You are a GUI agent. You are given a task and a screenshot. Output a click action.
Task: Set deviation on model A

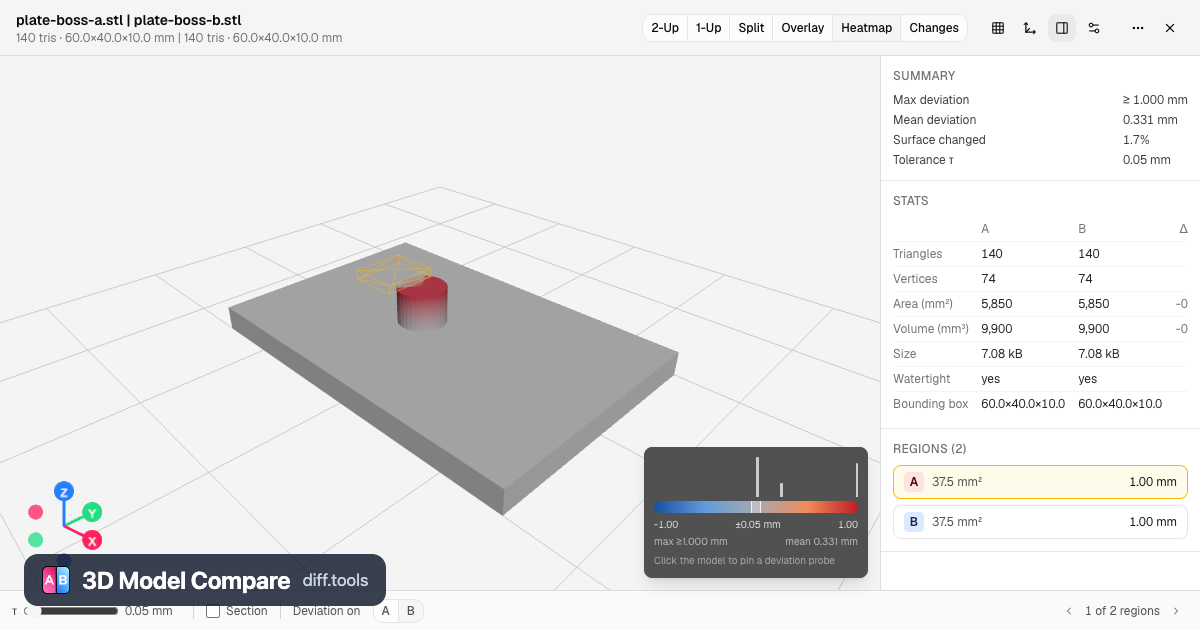386,611
